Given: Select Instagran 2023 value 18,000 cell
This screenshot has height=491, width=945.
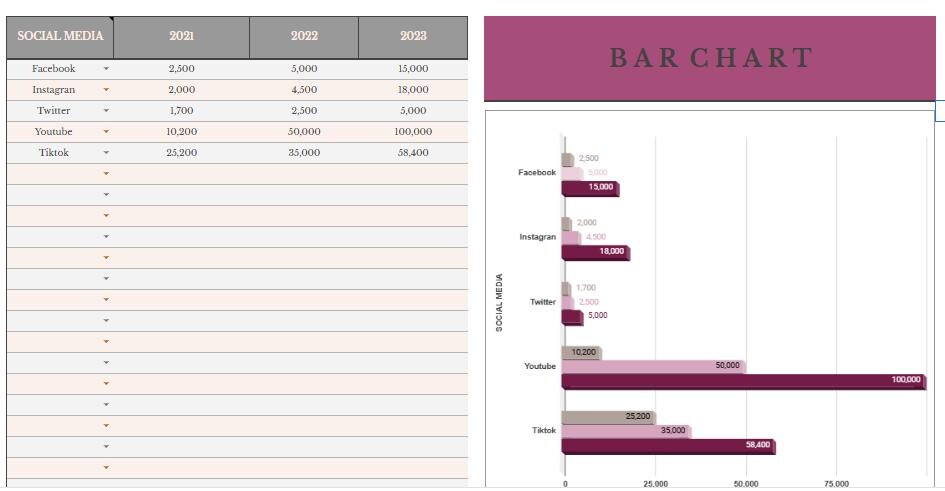Looking at the screenshot, I should click(x=413, y=90).
